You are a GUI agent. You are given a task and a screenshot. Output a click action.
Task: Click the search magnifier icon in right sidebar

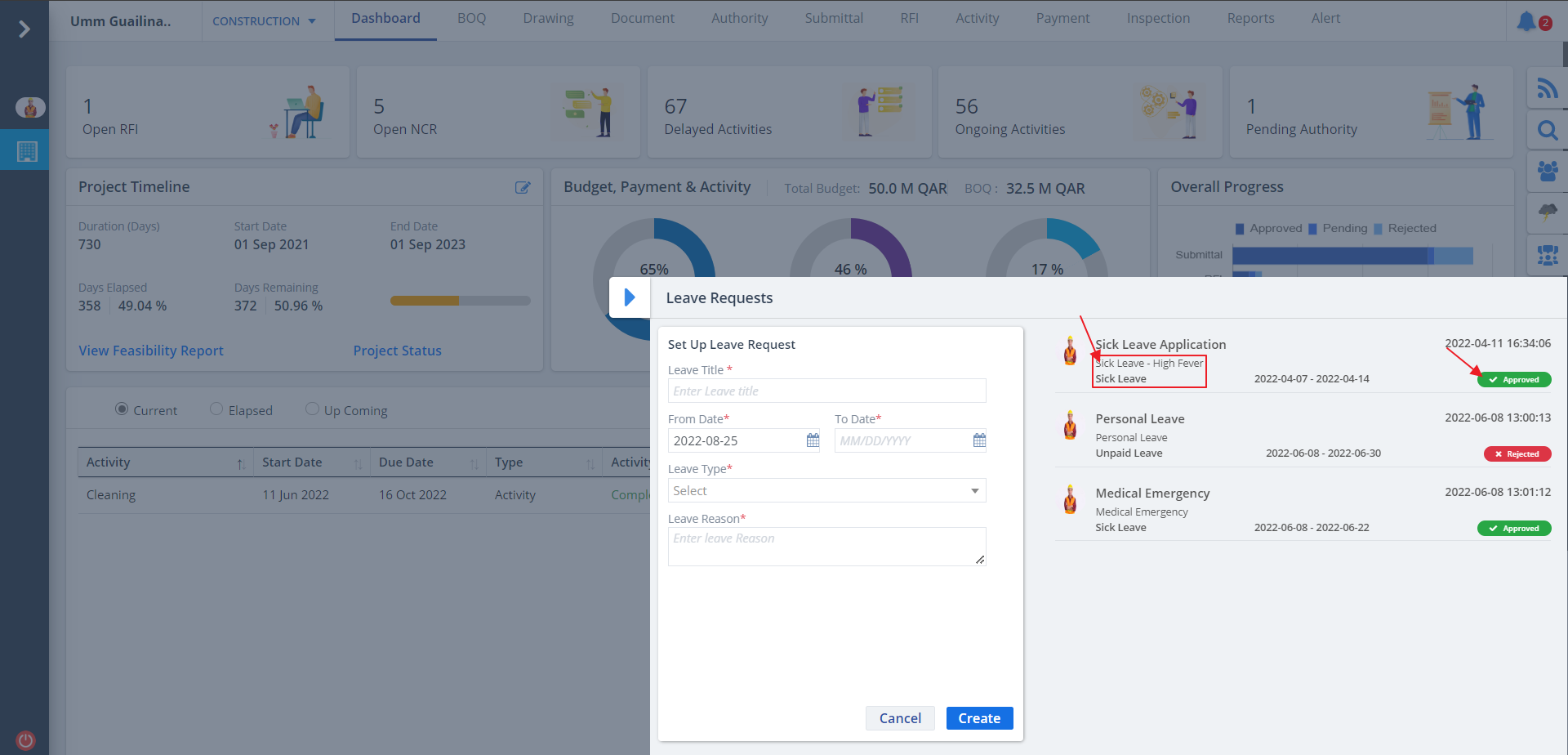click(1547, 130)
